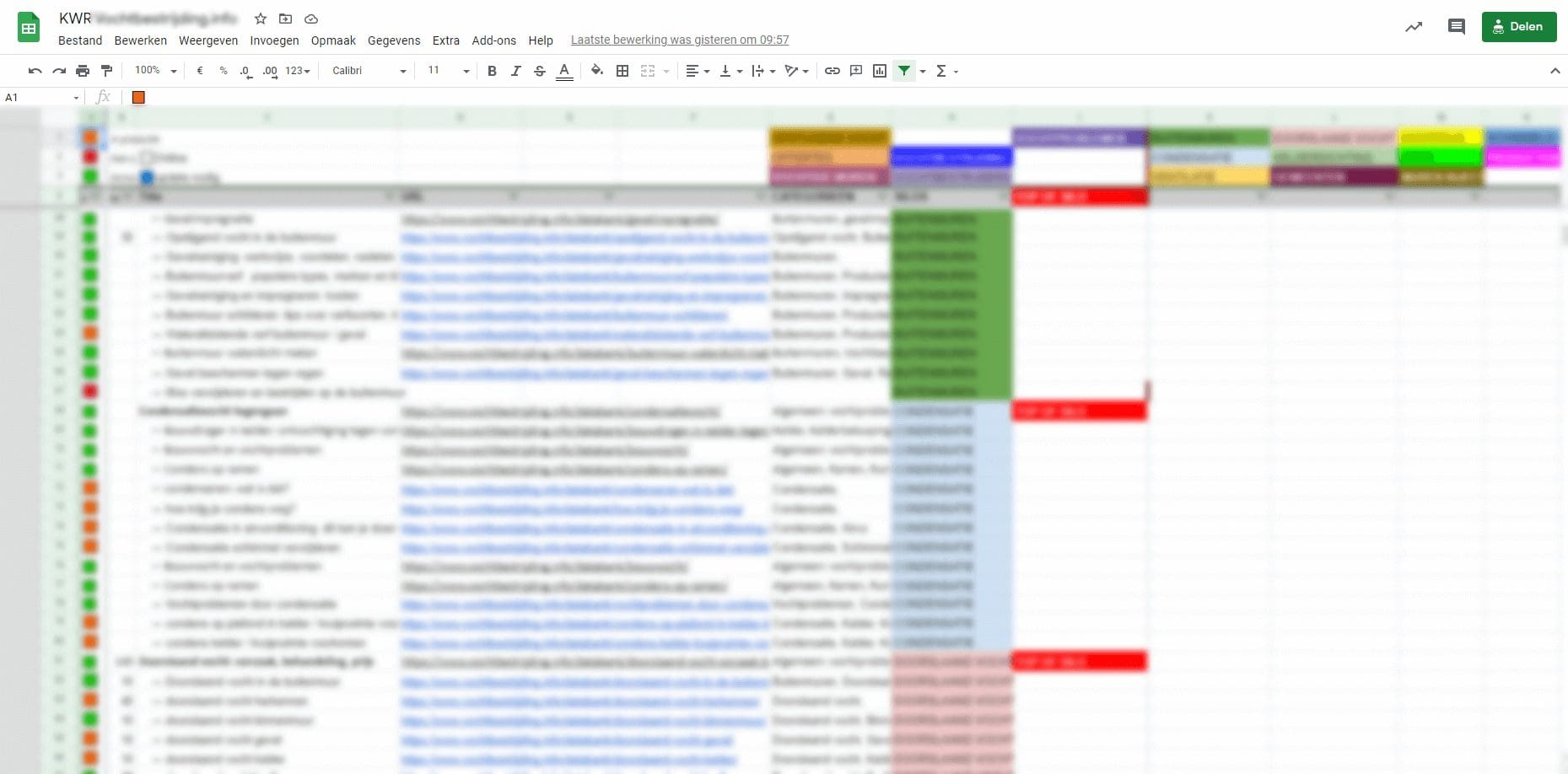
Task: Expand the functions dropdown arrow
Action: [x=956, y=71]
